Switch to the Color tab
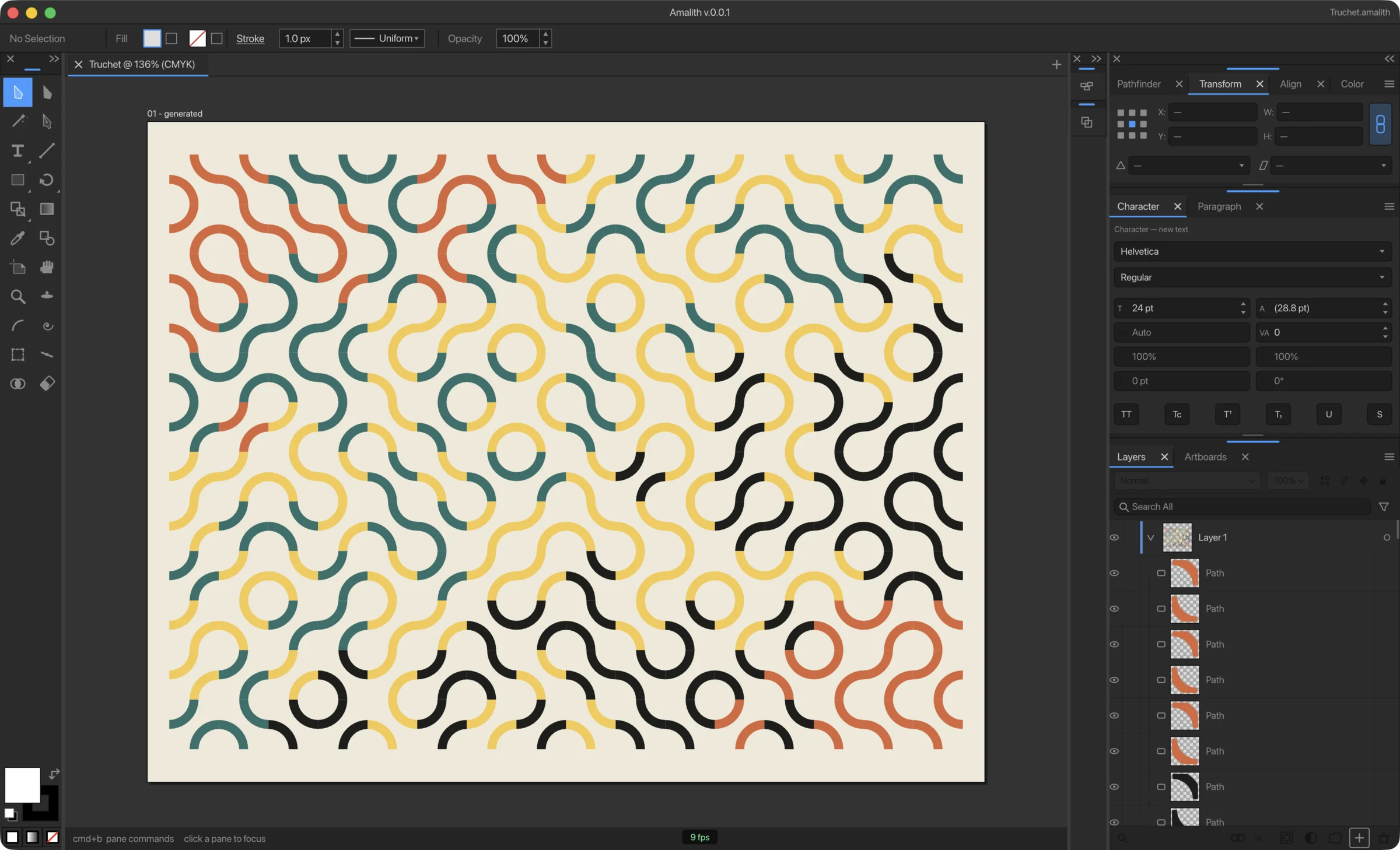Image resolution: width=1400 pixels, height=850 pixels. [1352, 84]
